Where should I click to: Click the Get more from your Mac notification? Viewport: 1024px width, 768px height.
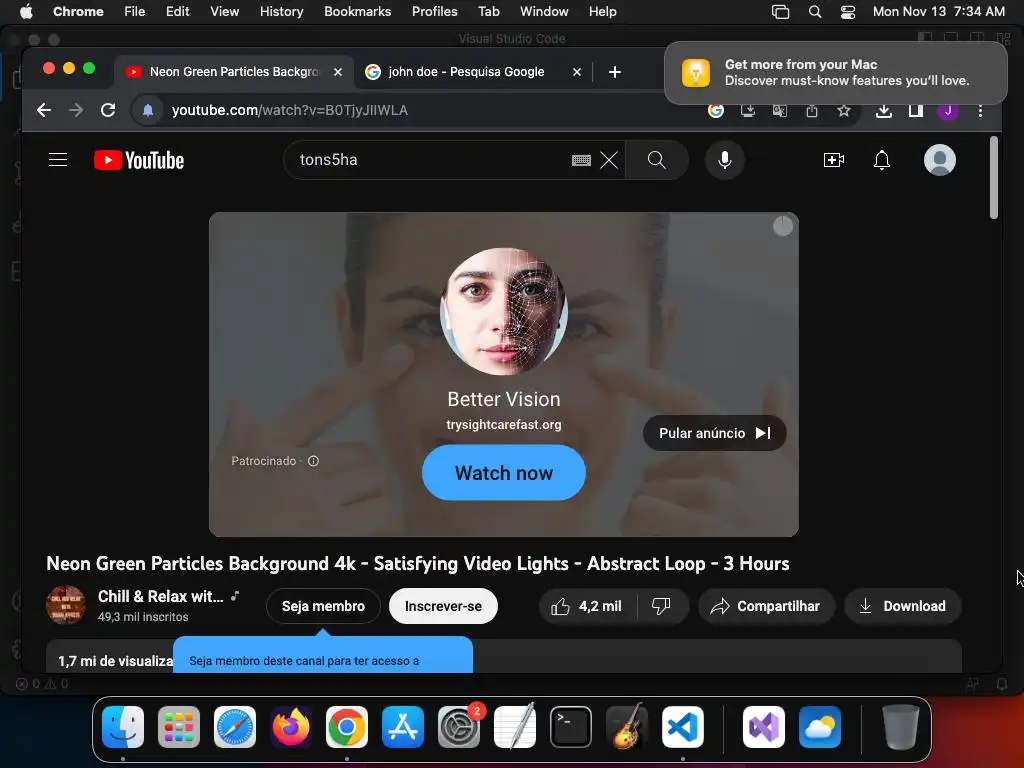(x=836, y=72)
